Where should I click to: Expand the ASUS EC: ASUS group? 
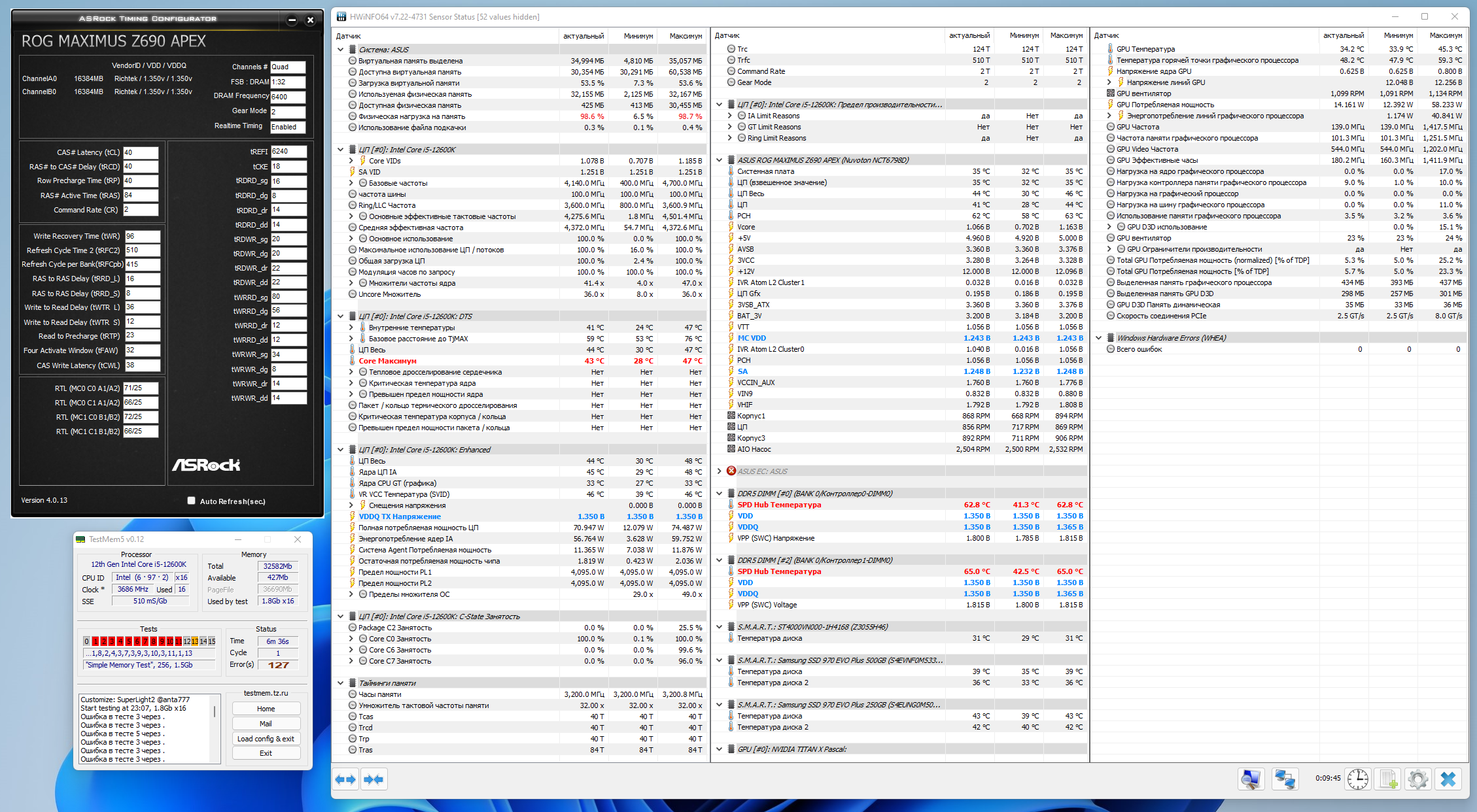(720, 471)
